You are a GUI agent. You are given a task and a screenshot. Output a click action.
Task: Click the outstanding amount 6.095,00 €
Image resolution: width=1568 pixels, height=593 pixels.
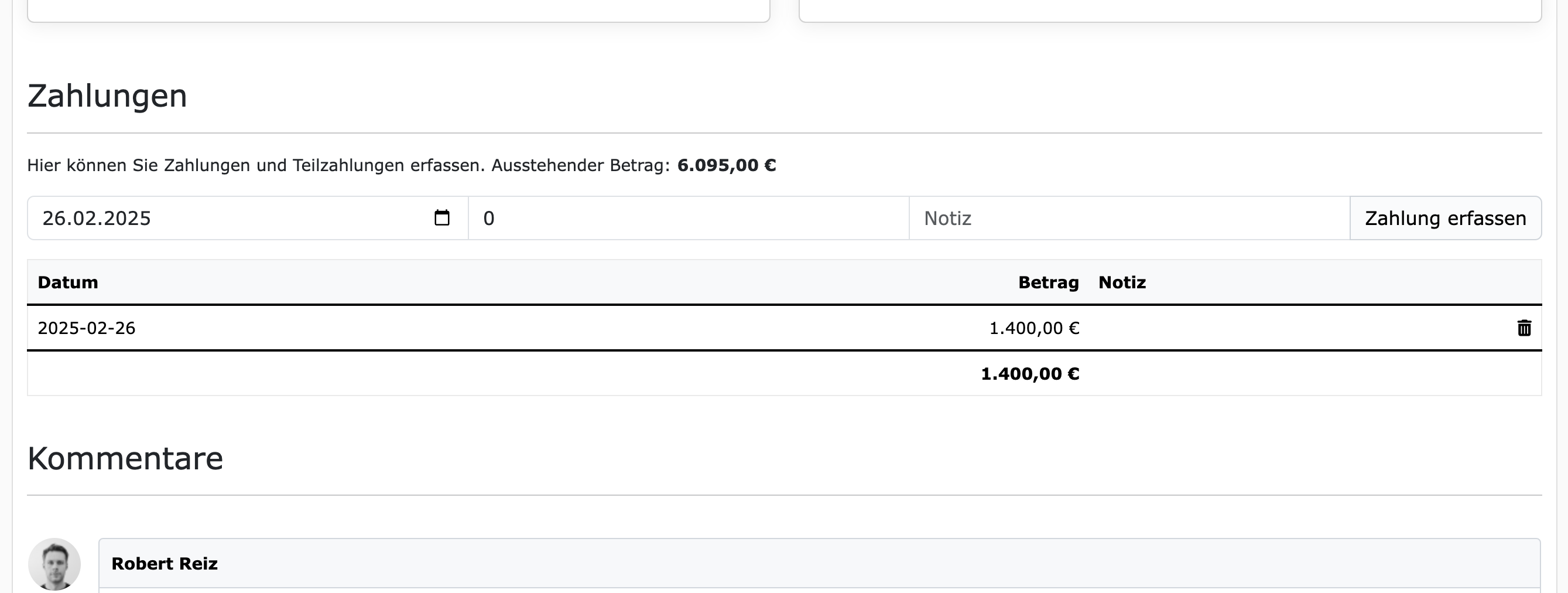coord(726,165)
